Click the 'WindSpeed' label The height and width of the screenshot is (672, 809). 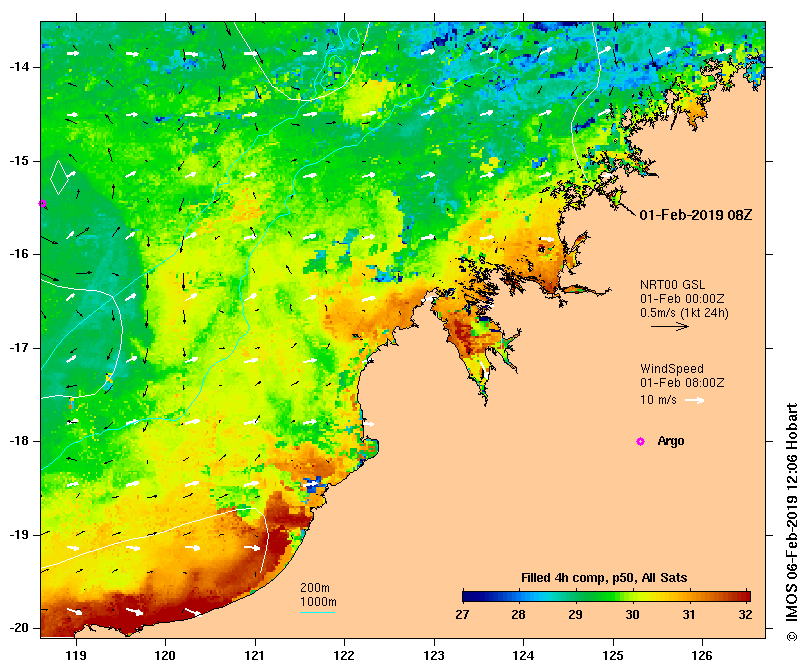tap(672, 369)
